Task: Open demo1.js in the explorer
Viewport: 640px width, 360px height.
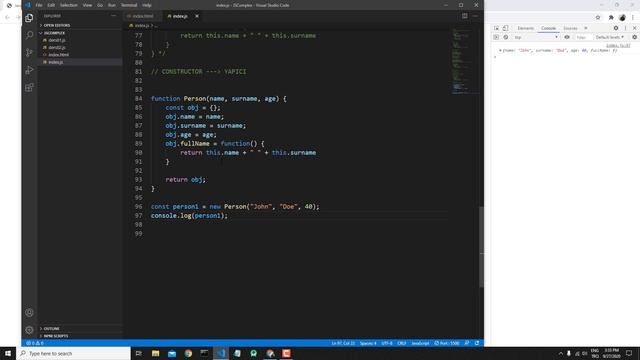Action: click(x=57, y=40)
